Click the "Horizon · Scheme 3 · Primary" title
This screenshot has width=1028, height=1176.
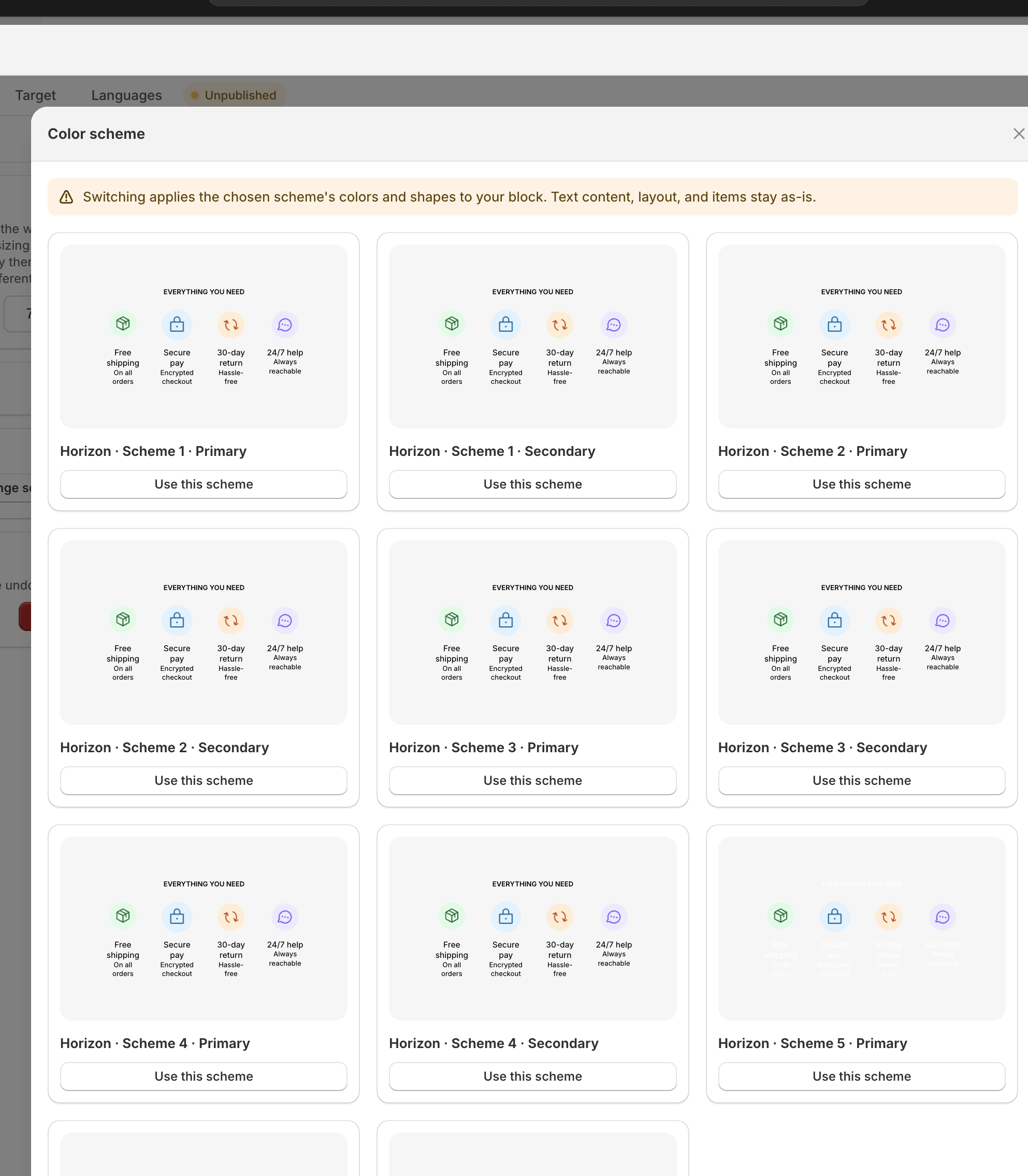click(x=484, y=747)
